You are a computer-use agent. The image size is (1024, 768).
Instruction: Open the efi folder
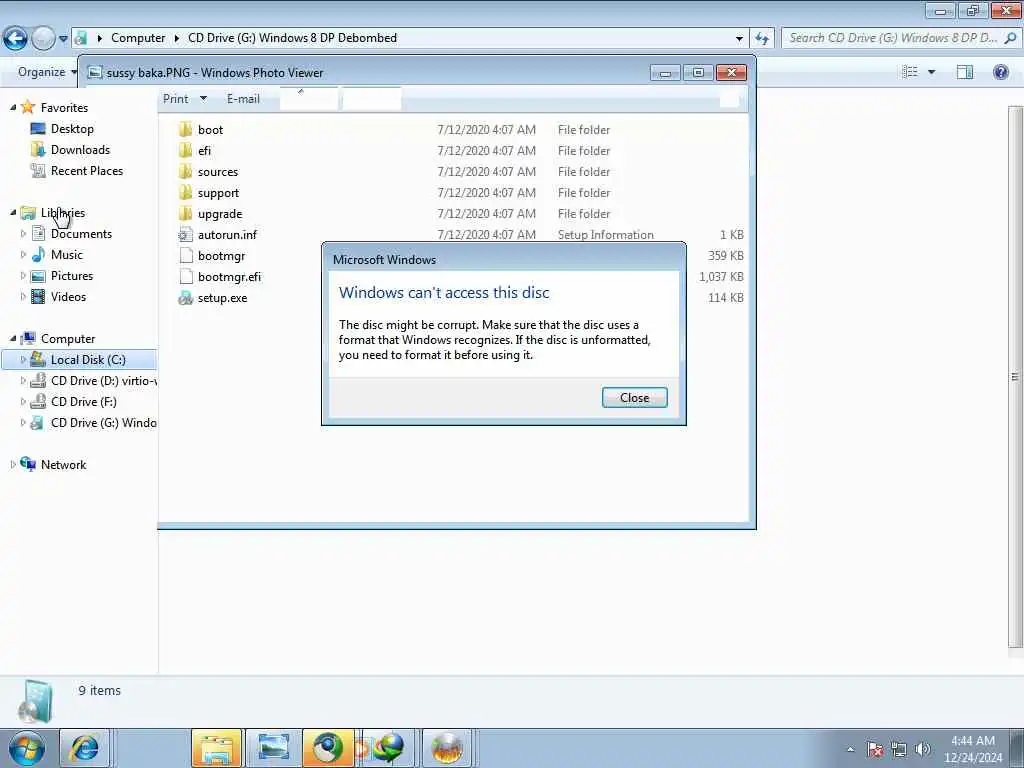204,150
